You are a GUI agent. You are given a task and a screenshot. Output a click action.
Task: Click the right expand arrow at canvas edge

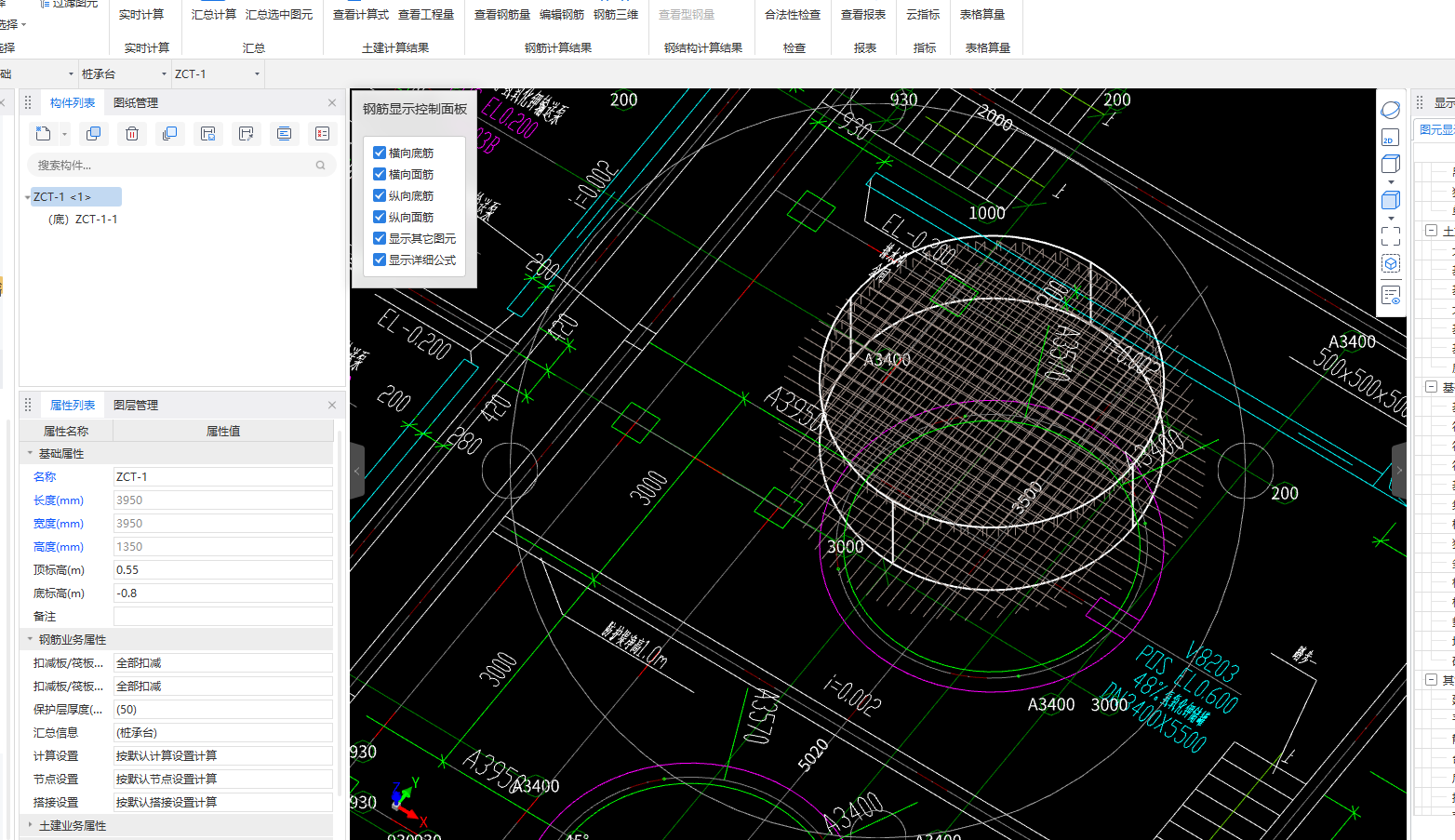[1399, 471]
